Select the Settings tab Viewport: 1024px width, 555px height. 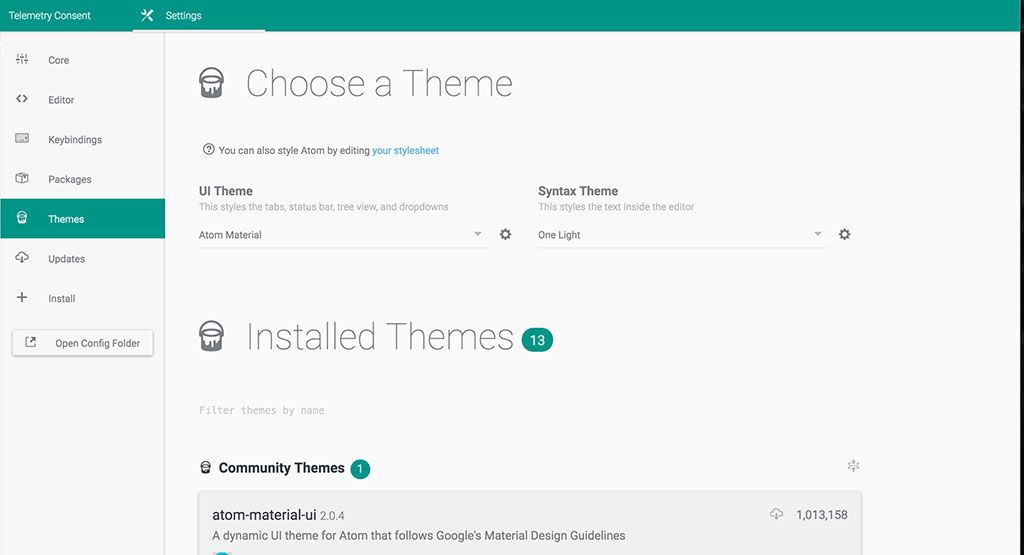pos(199,16)
